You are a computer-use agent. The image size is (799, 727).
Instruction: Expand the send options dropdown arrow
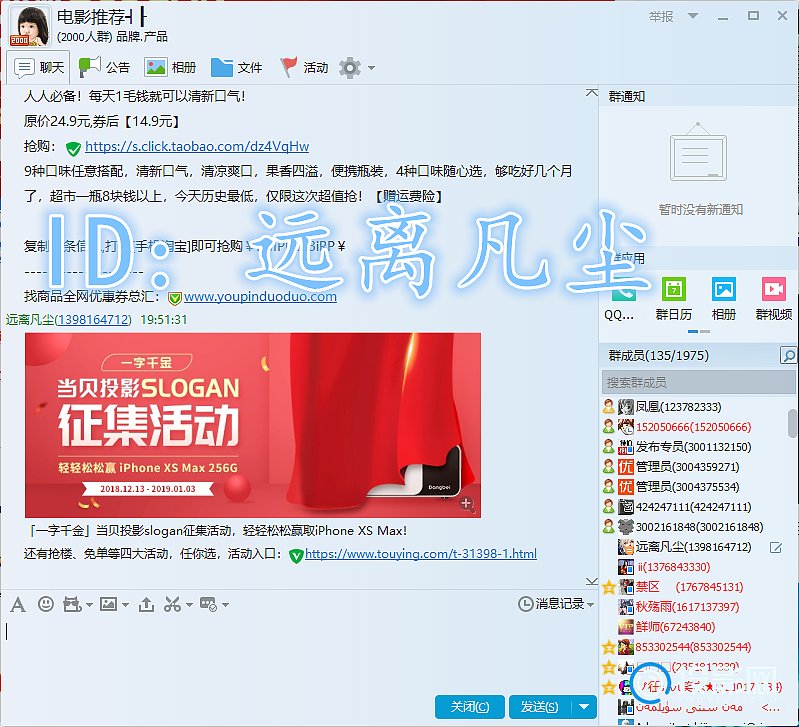[584, 707]
